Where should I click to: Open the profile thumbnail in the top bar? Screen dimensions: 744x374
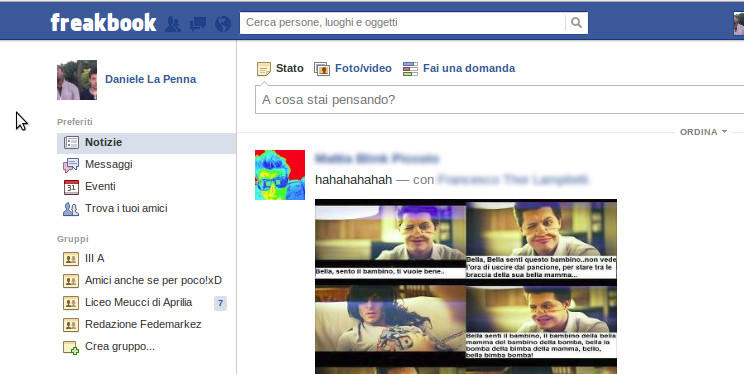pos(739,24)
